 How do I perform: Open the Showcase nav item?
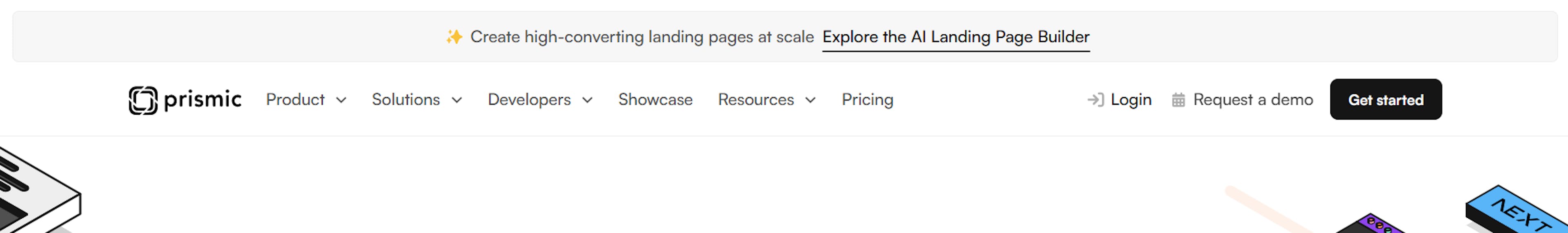tap(655, 100)
